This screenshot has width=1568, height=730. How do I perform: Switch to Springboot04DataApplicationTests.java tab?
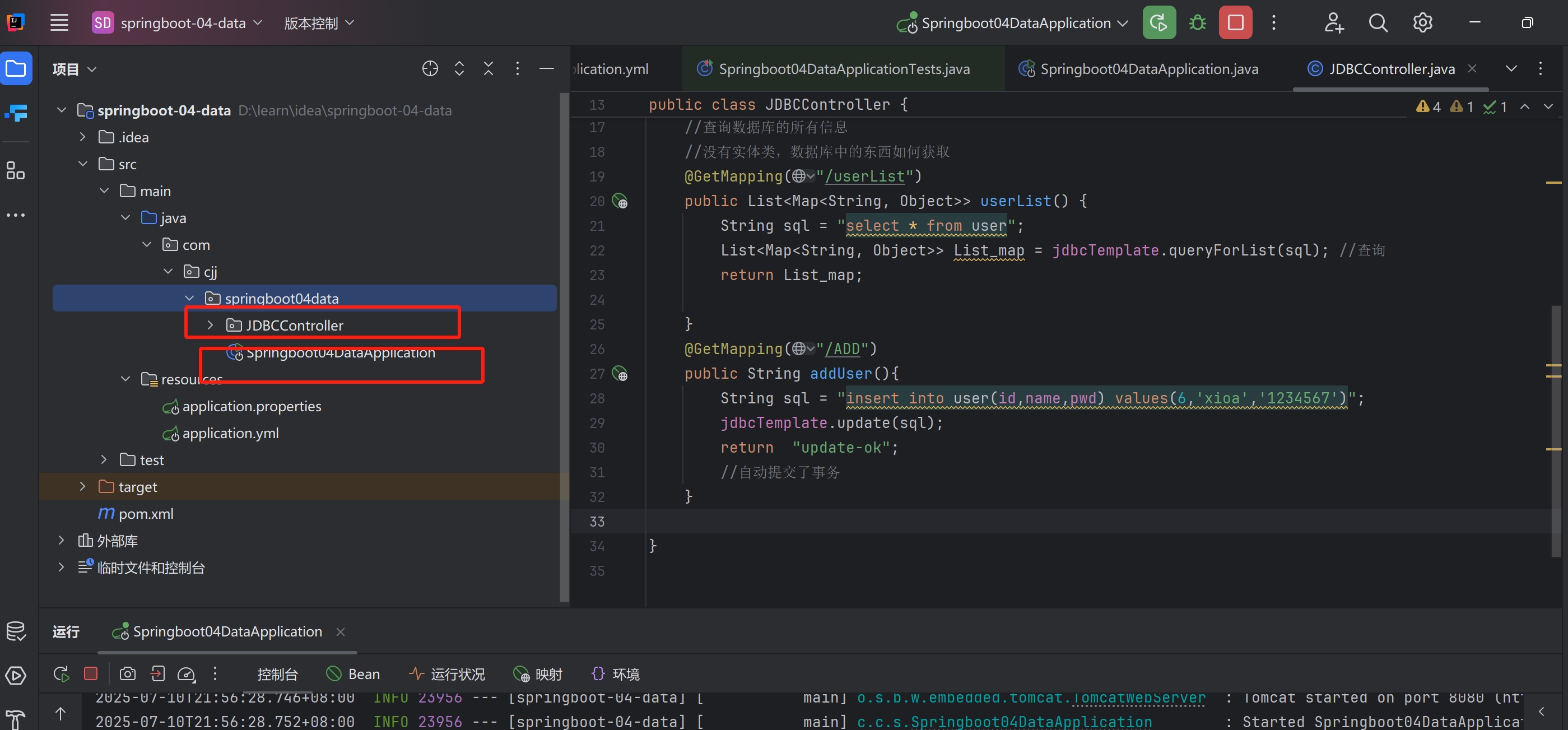[x=843, y=69]
